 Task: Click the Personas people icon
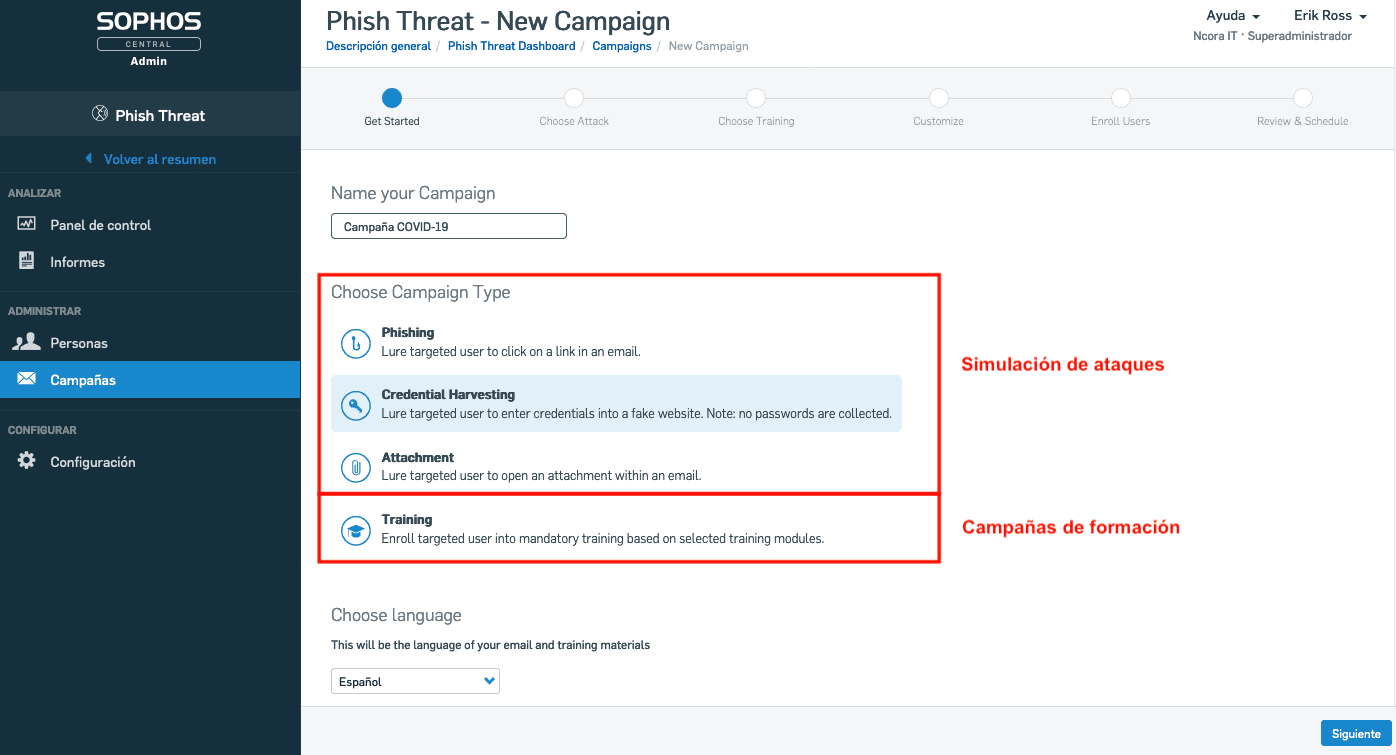click(27, 343)
